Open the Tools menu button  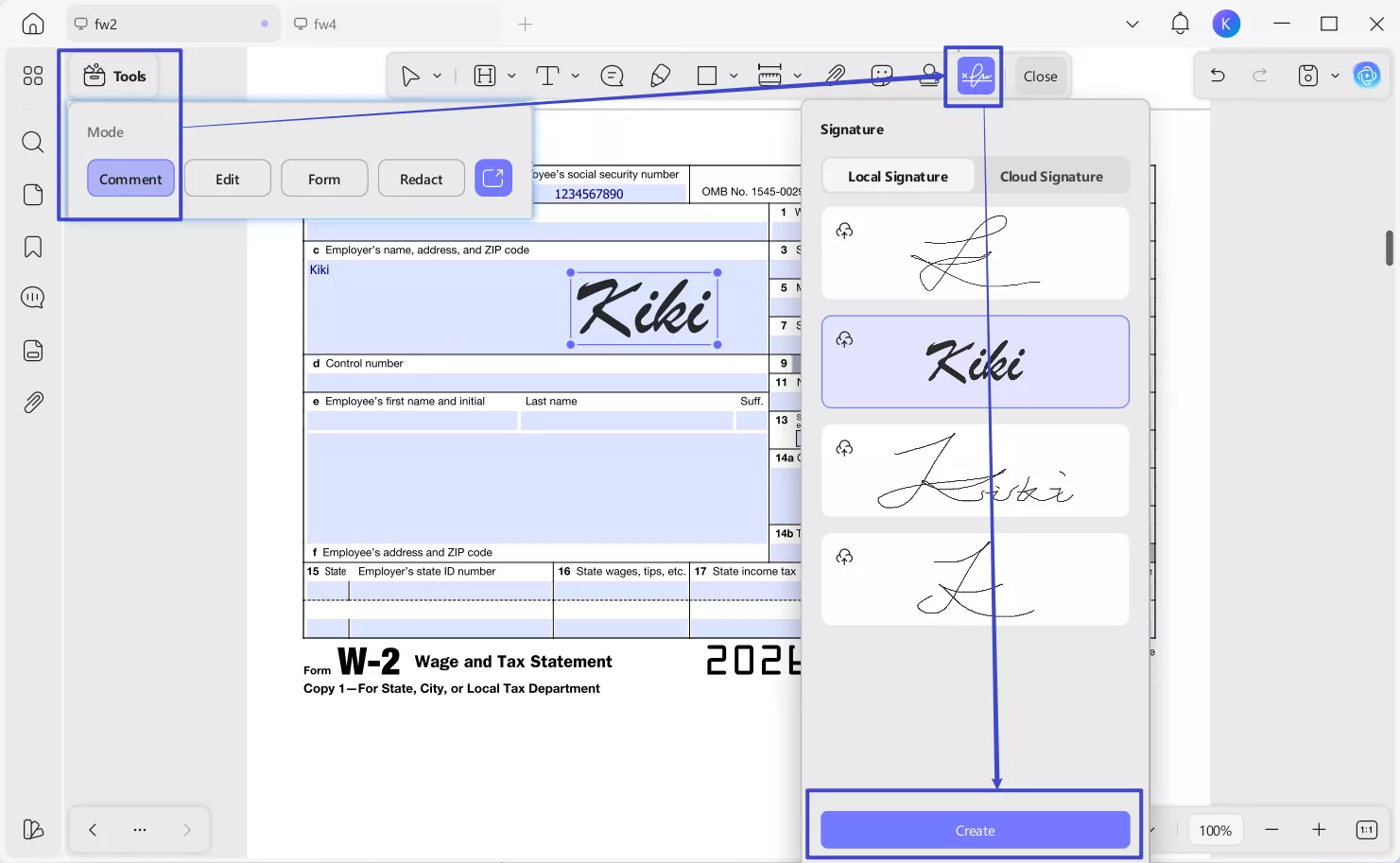click(x=114, y=76)
